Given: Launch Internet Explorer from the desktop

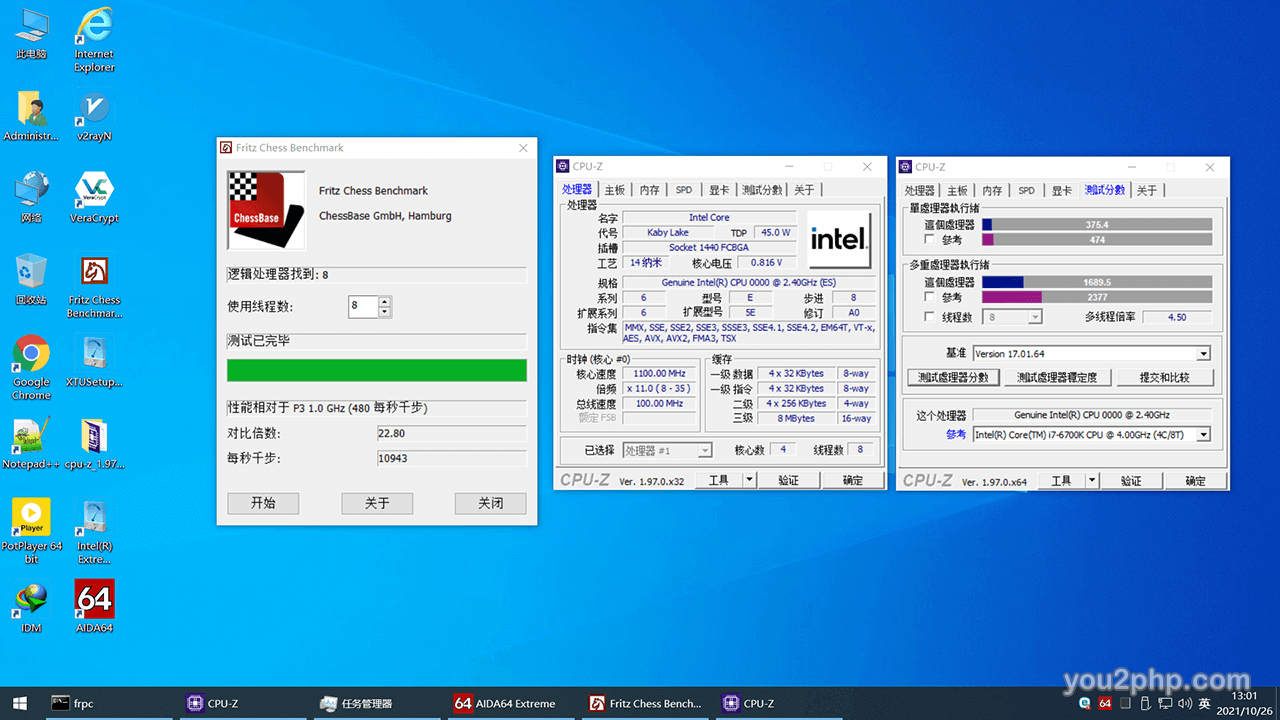Looking at the screenshot, I should (94, 40).
